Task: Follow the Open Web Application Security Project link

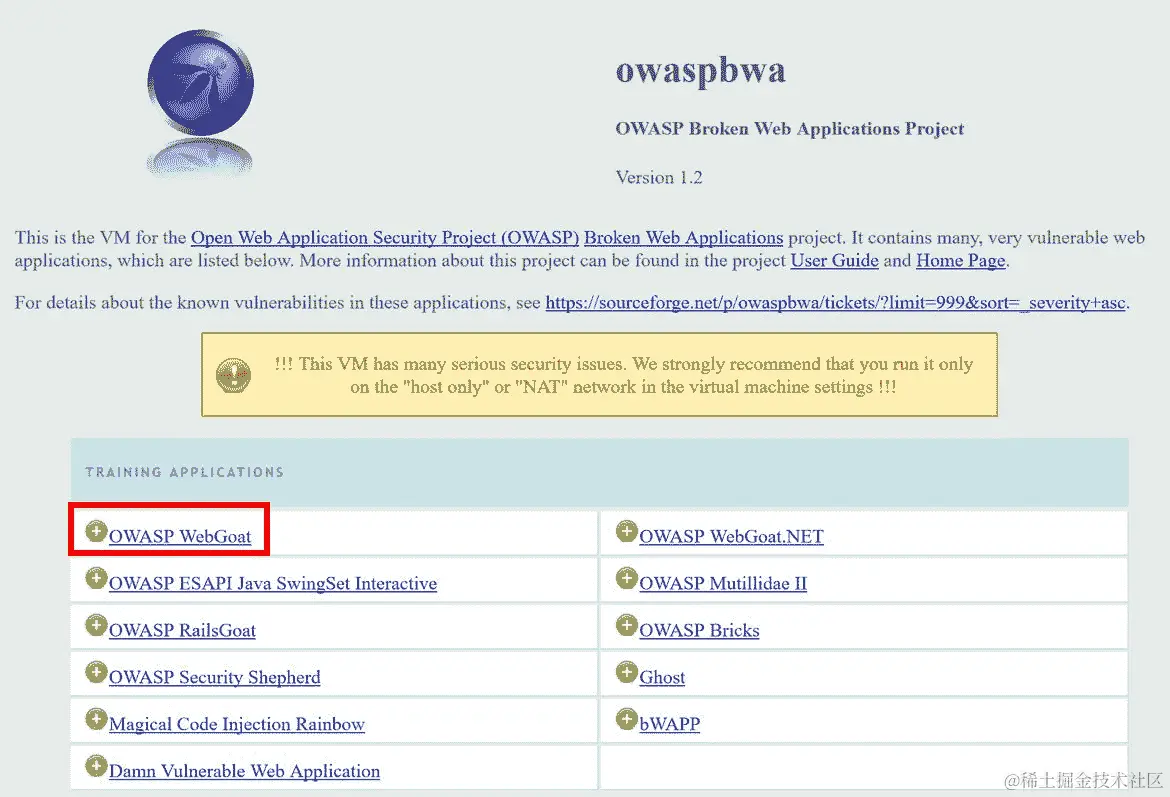Action: coord(385,238)
